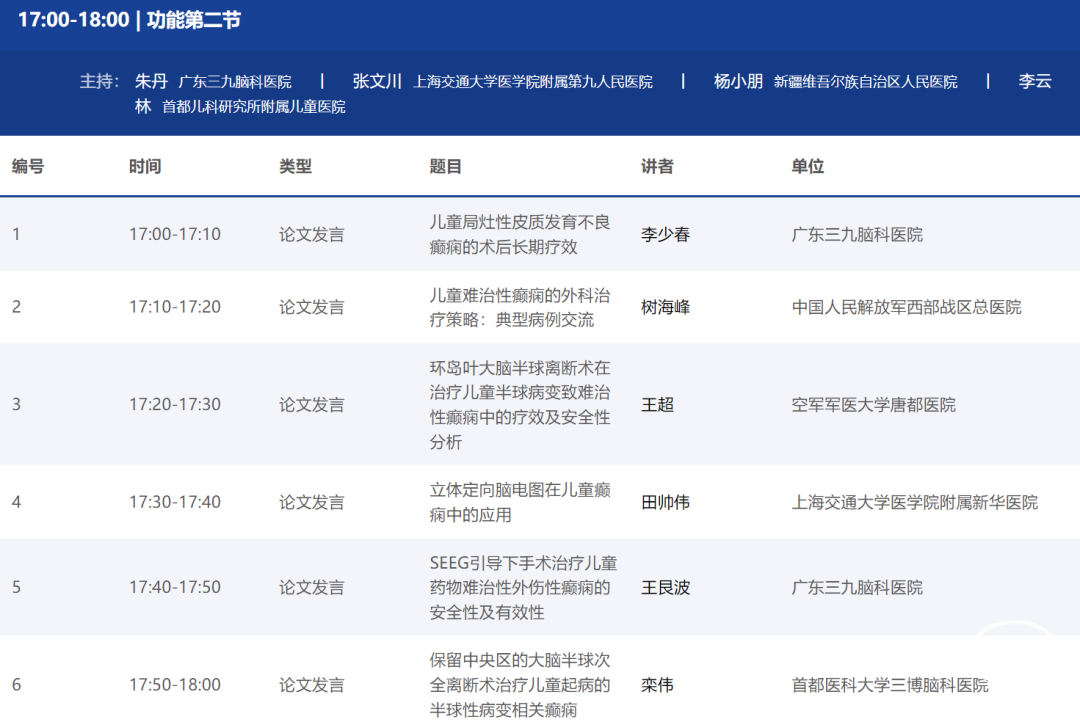
Task: Select speaker 田帅伟
Action: 665,502
